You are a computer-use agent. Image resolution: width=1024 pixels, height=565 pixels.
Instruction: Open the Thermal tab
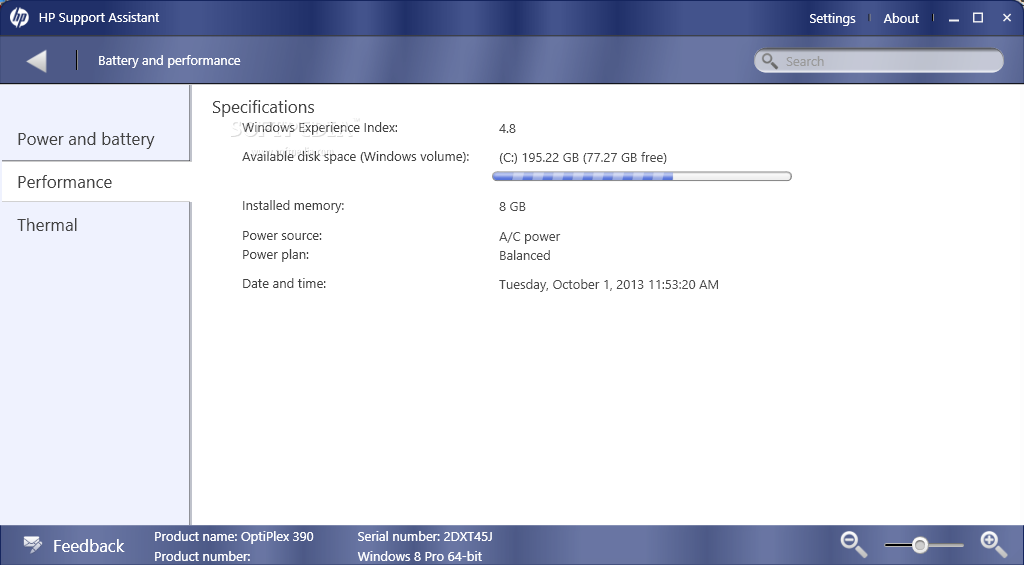(x=96, y=225)
